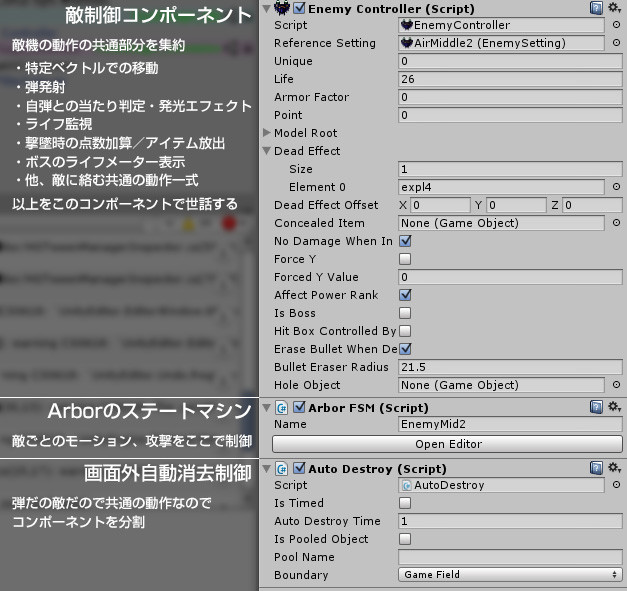Edit the Auto Destroy Time field
Screen dimensions: 627x591
(x=510, y=521)
